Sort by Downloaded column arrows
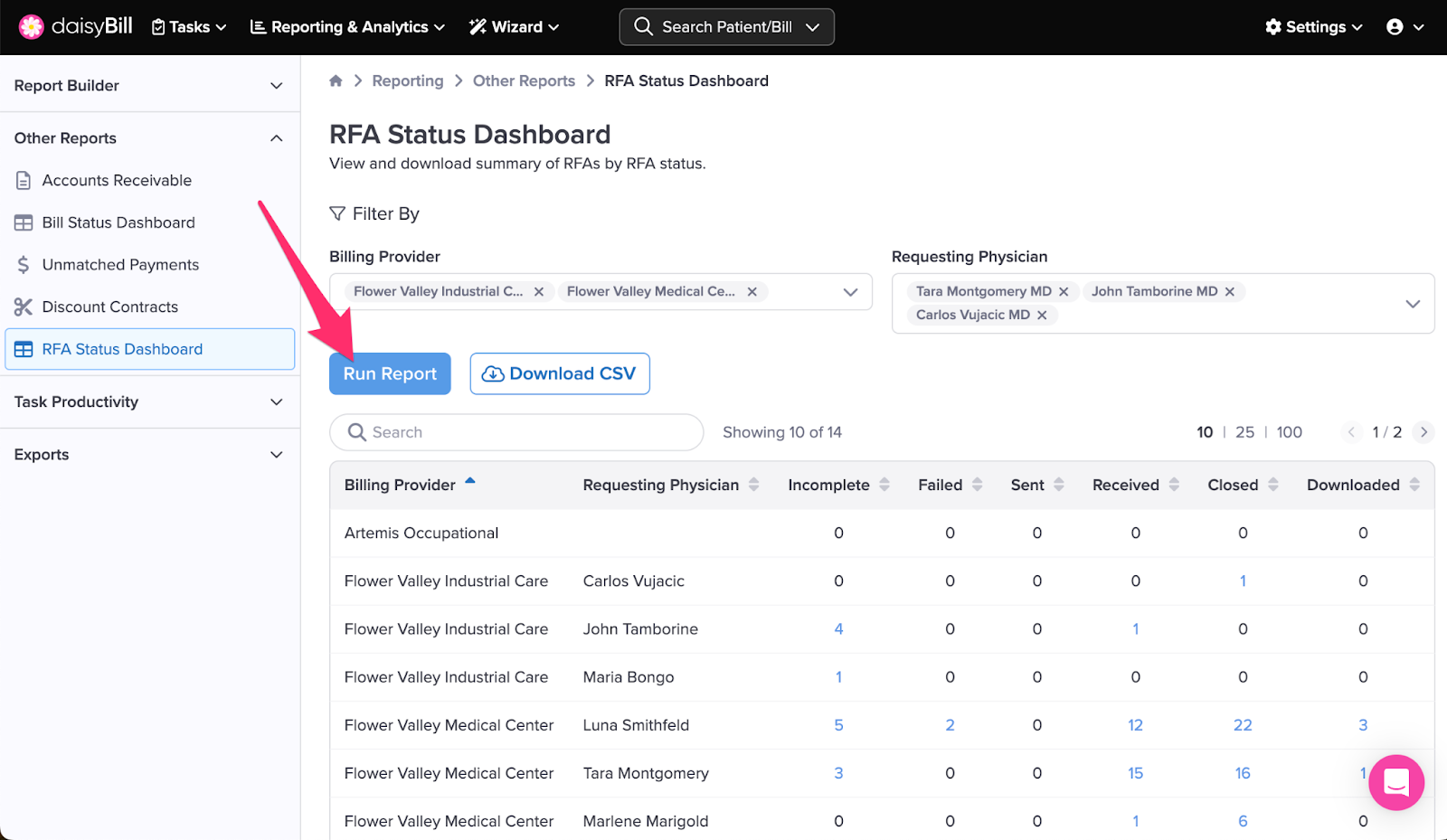The width and height of the screenshot is (1447, 840). coord(1414,485)
